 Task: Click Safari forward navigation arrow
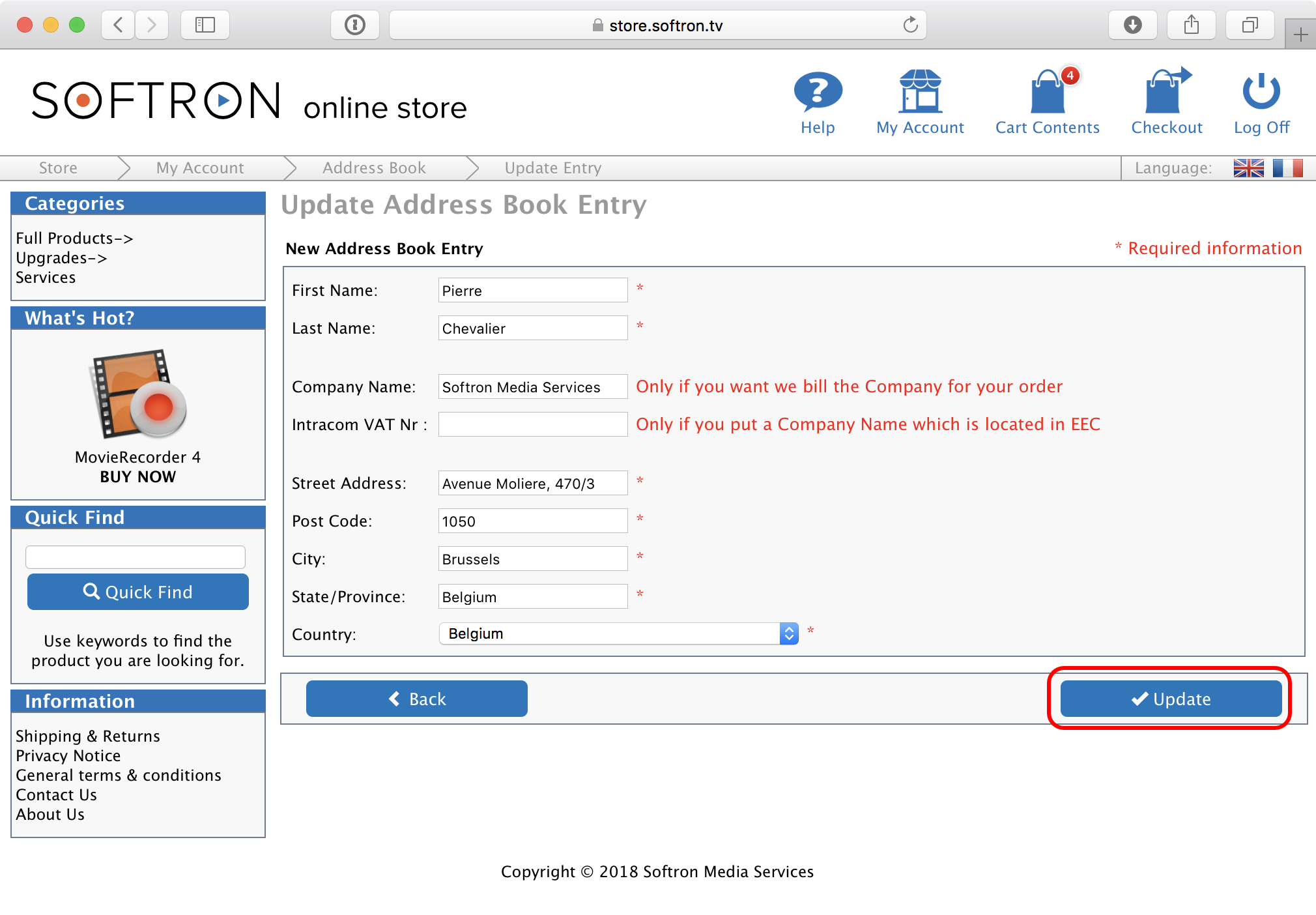(x=152, y=25)
